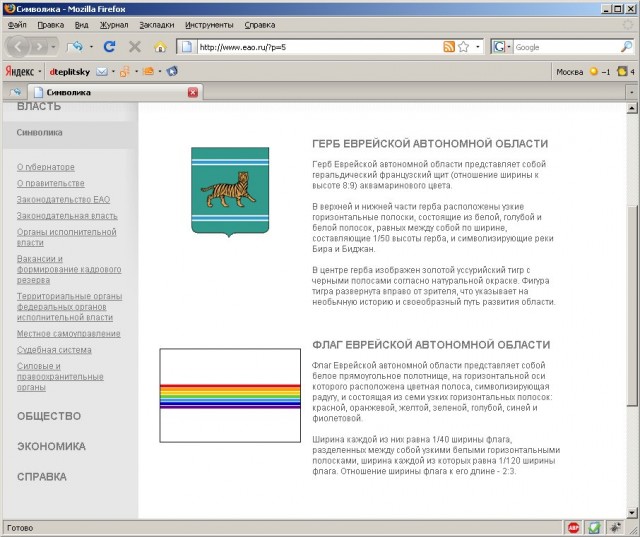Click the blue Yandex toolbar icon after dropdowns
Viewport: 640px width, 537px height.
(172, 71)
